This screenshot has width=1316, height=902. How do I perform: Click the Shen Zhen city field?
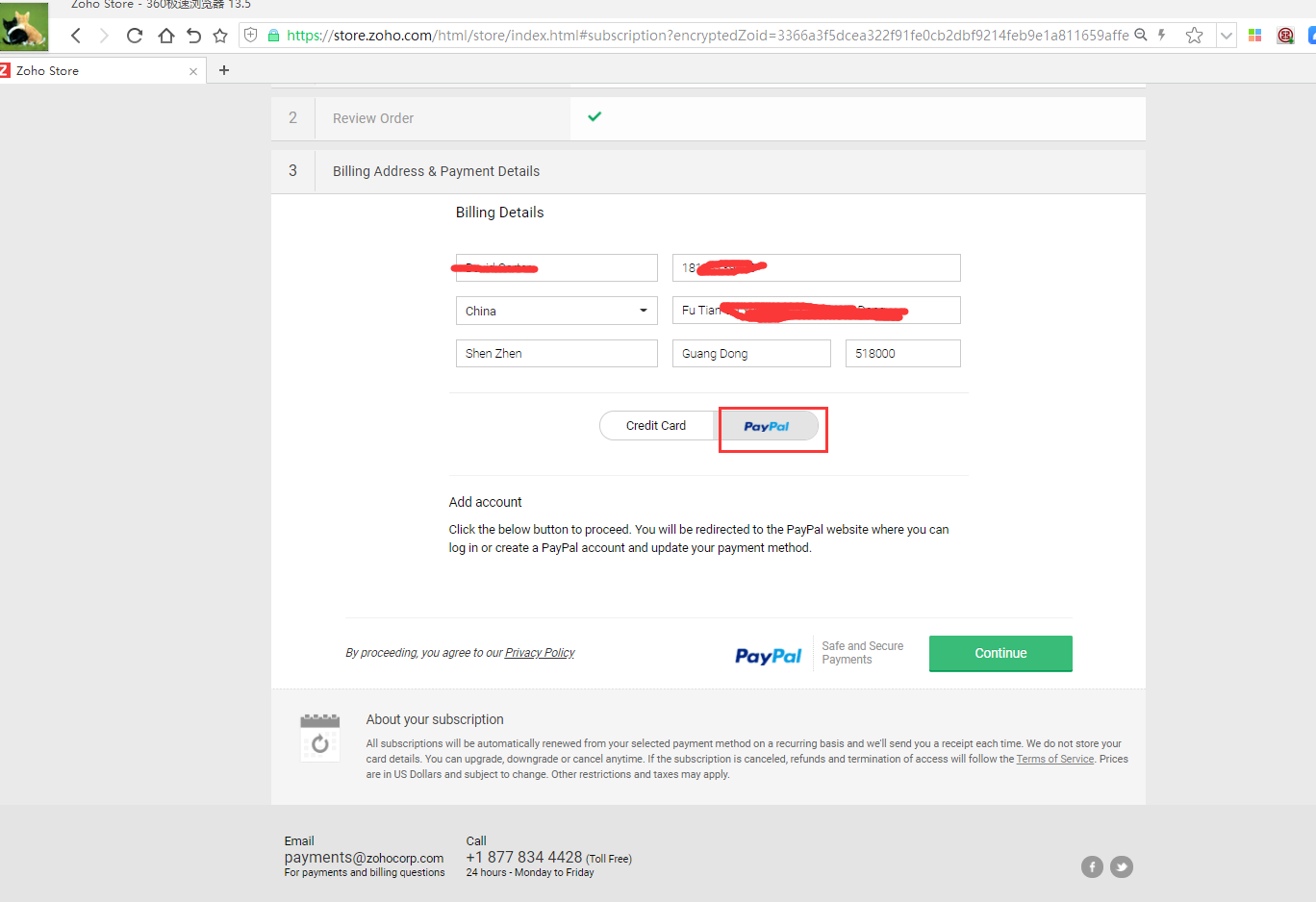coord(557,353)
